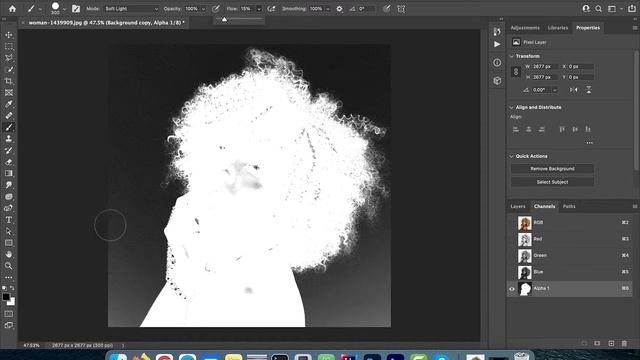
Task: Select the Spot Healing Brush tool
Action: coord(9,116)
